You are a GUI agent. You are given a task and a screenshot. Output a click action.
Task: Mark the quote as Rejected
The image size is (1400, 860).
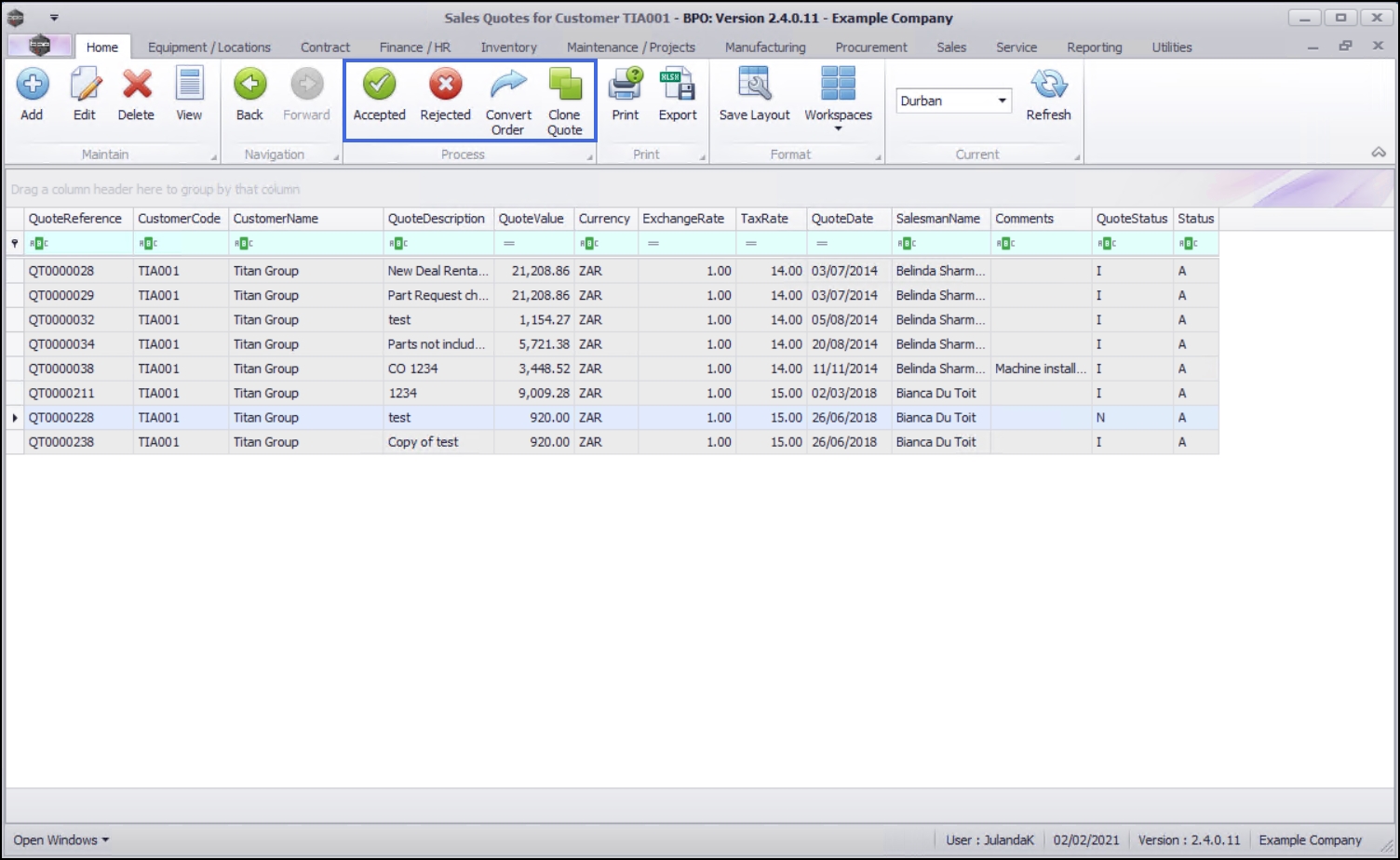coord(445,95)
